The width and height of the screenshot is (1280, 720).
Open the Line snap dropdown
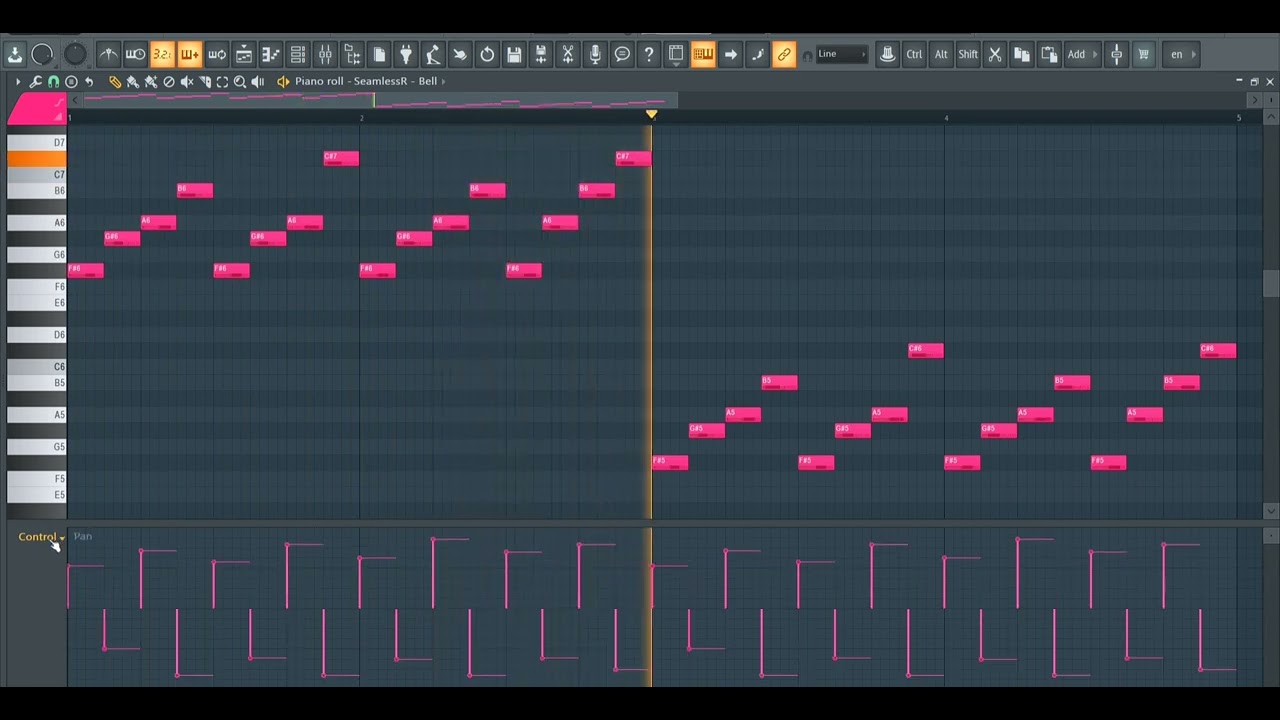[x=842, y=54]
